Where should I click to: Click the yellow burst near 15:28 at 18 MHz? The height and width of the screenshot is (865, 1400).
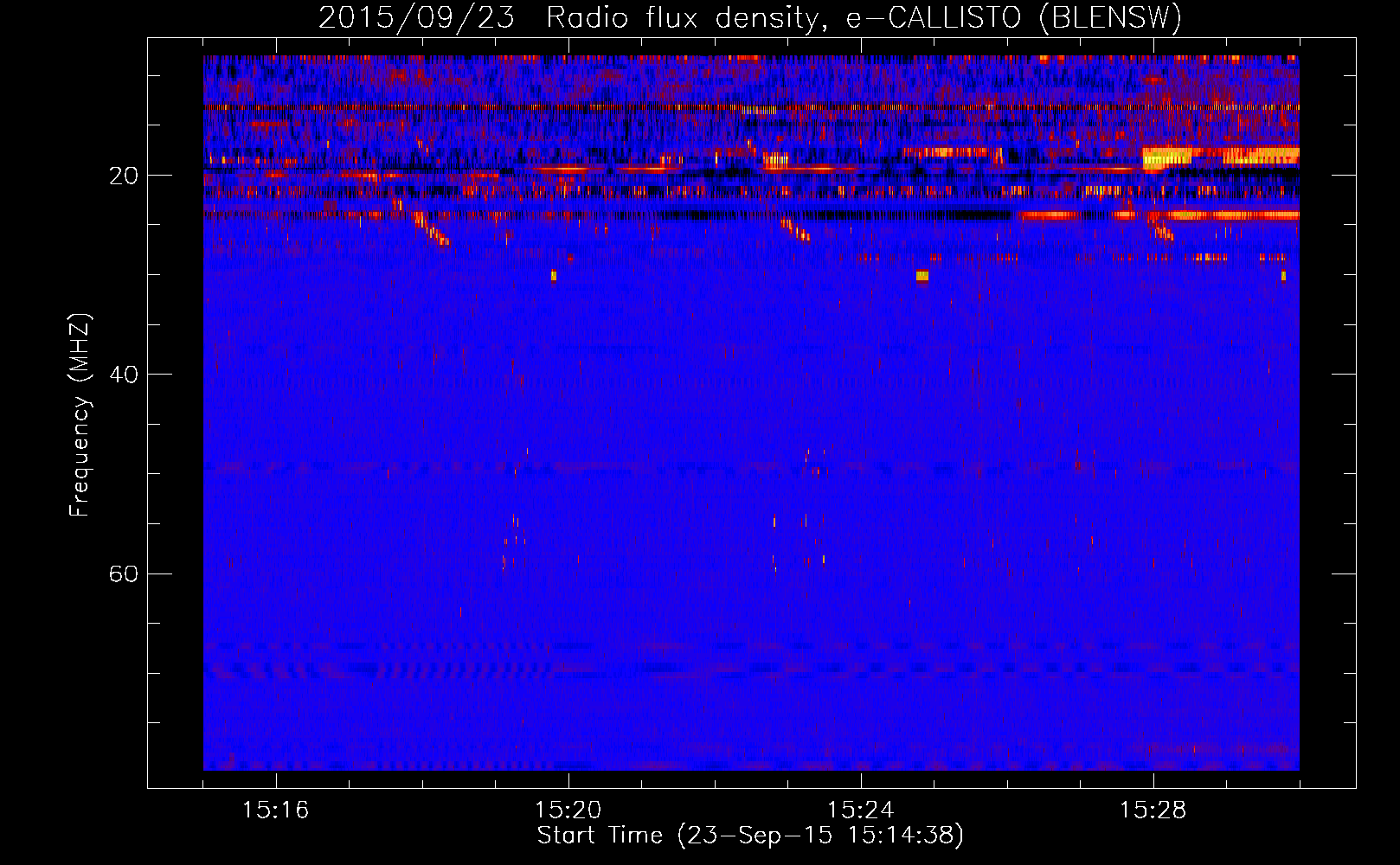point(1166,157)
